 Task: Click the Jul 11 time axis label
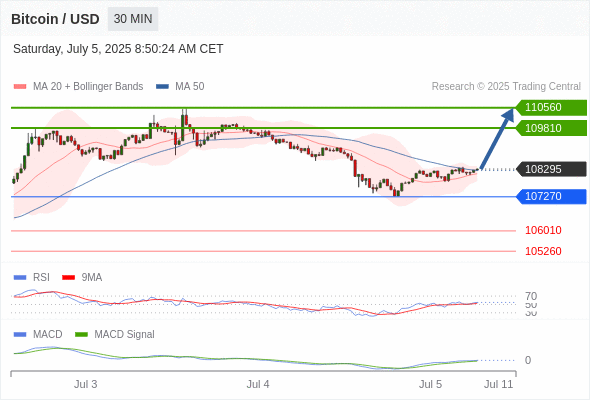pyautogui.click(x=499, y=384)
